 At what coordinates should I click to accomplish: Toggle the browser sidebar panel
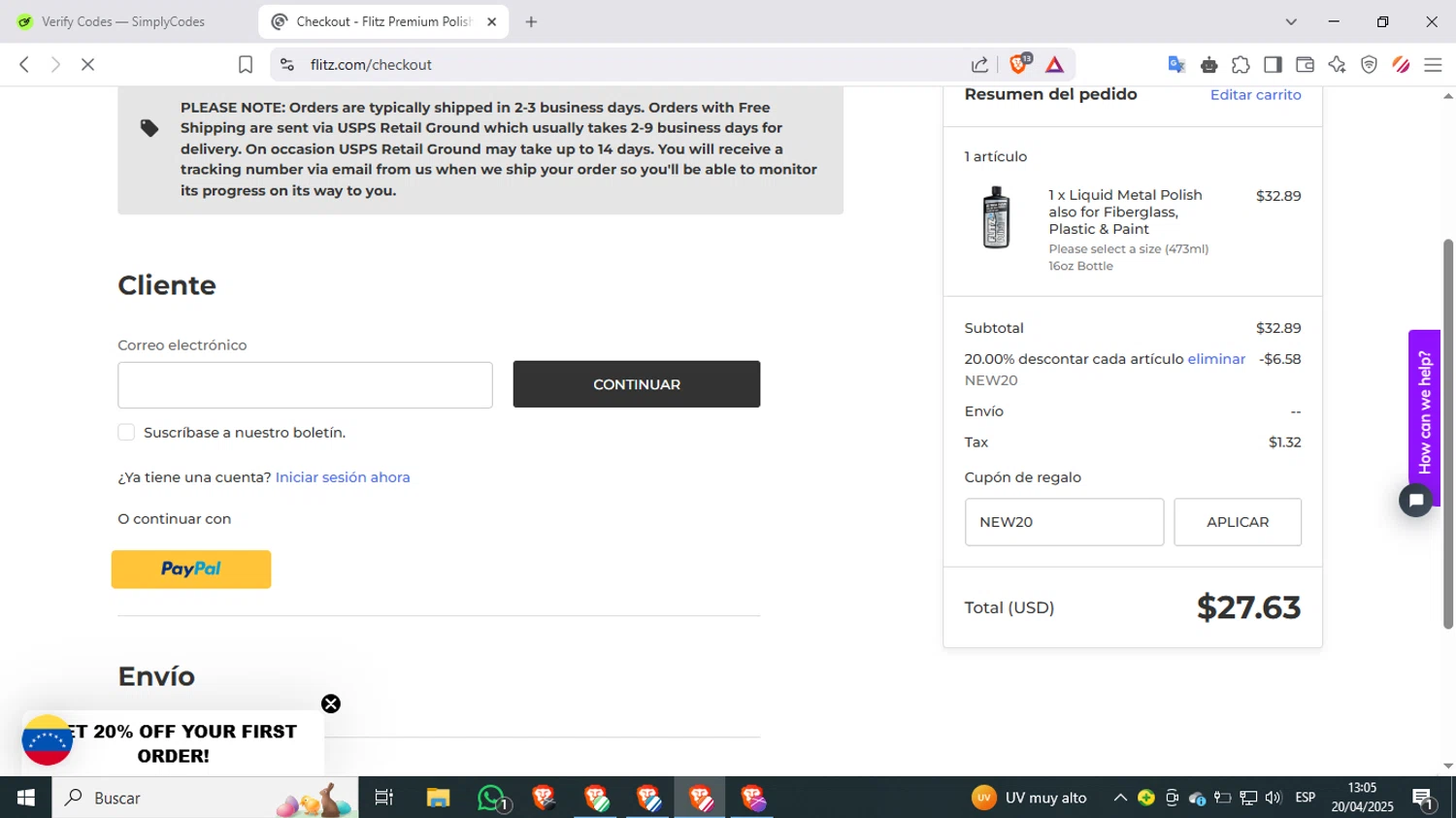pos(1273,64)
